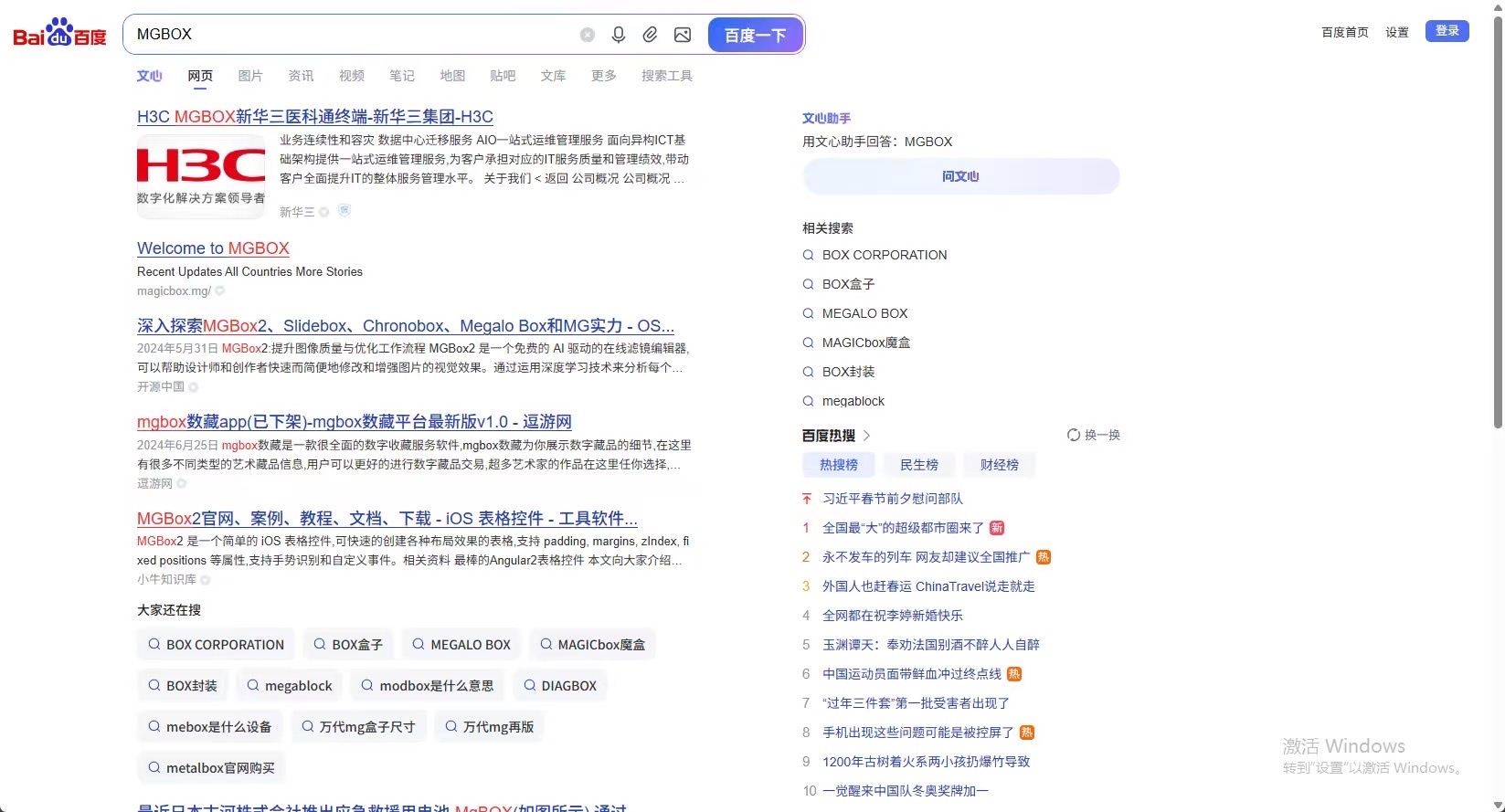Click magnifier icon beside MEGALO BOX related search
This screenshot has height=812, width=1505.
808,313
